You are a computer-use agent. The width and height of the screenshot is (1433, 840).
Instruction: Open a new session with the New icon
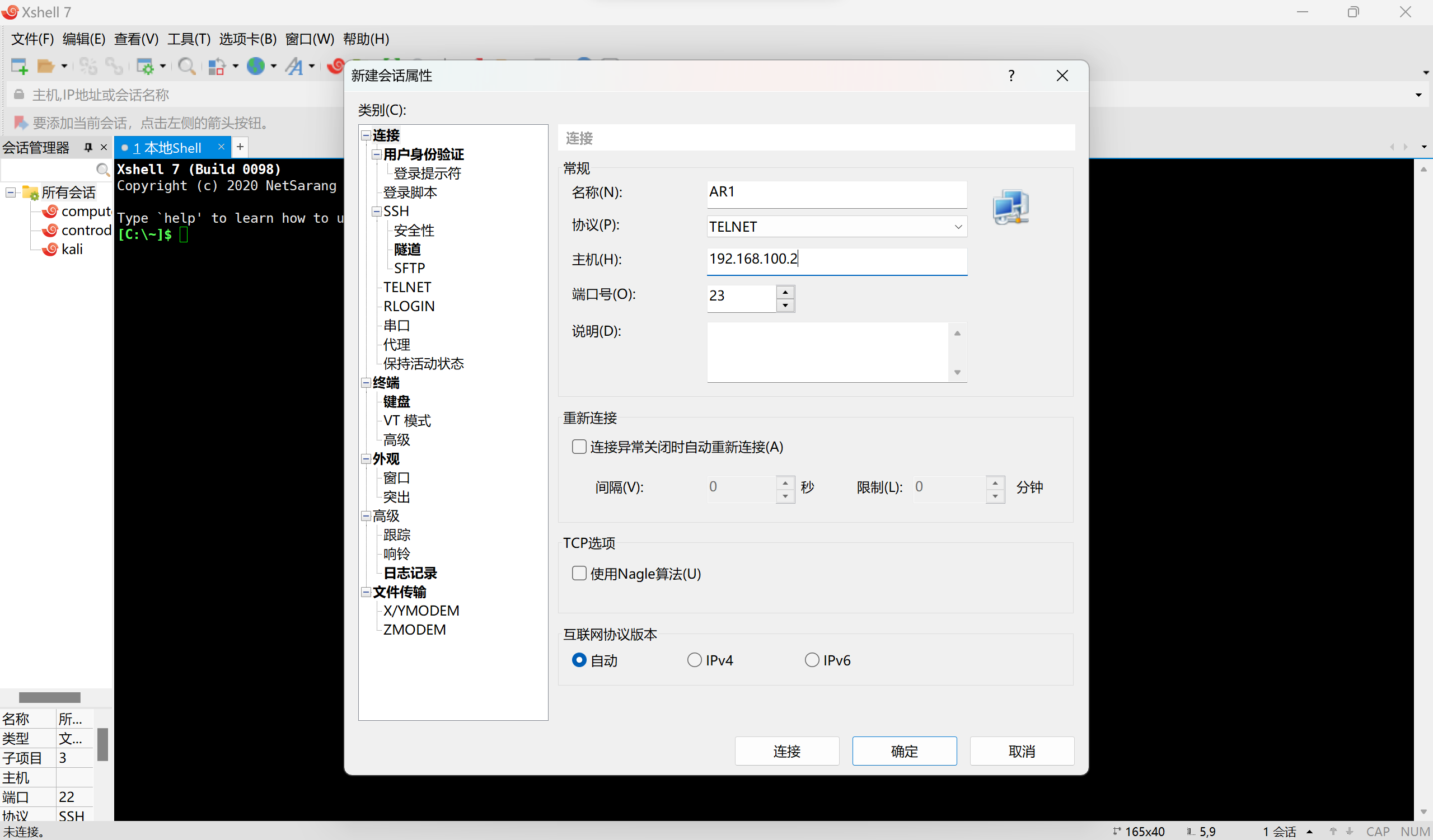tap(19, 66)
